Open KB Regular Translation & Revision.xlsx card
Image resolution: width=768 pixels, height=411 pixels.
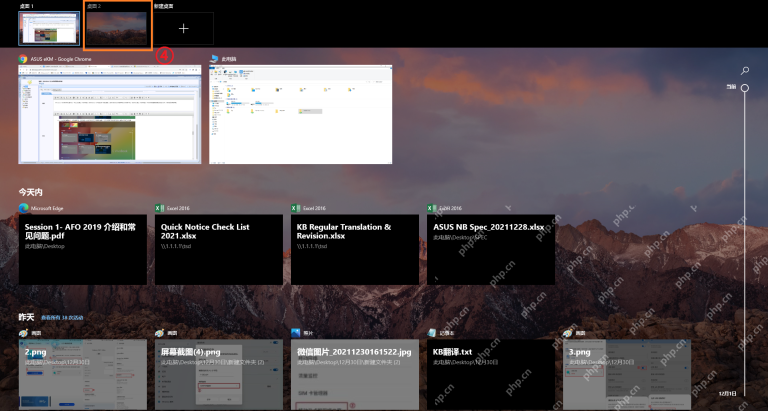click(355, 249)
